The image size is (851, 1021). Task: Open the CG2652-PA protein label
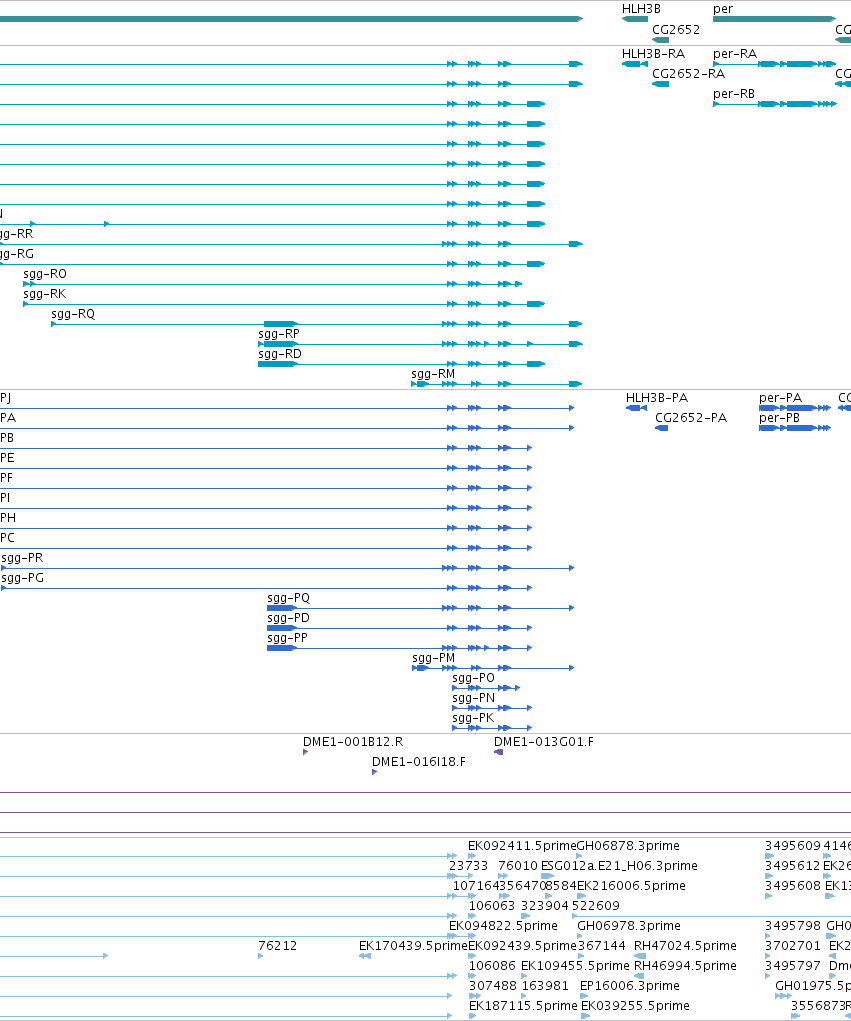[691, 418]
